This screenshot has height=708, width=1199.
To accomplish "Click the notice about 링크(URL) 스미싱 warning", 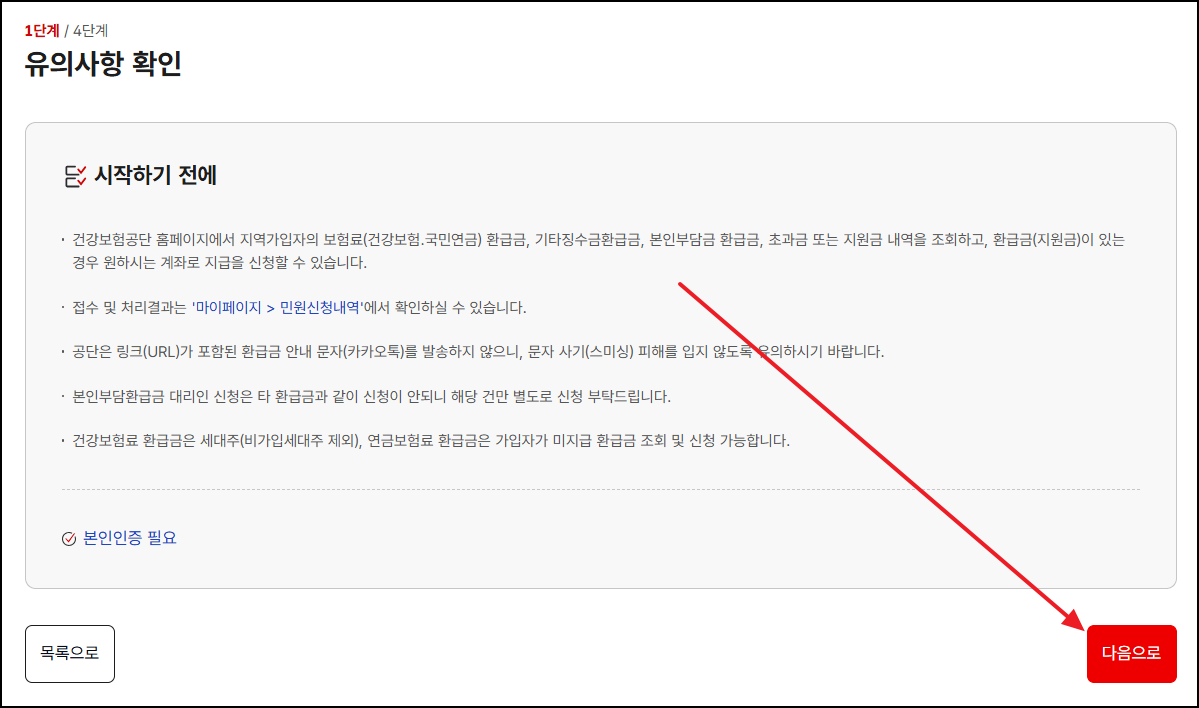I will click(478, 352).
